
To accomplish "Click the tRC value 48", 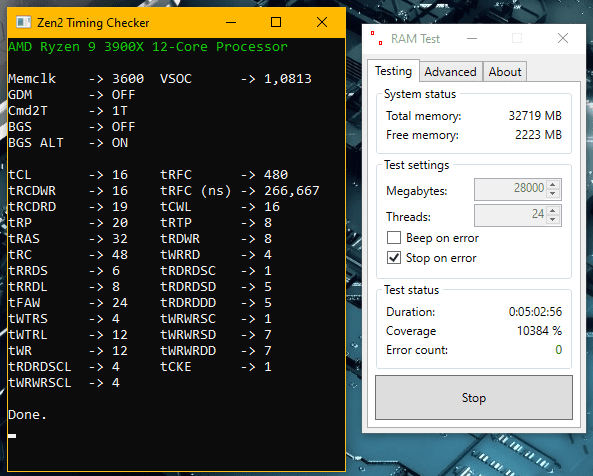I will point(120,255).
